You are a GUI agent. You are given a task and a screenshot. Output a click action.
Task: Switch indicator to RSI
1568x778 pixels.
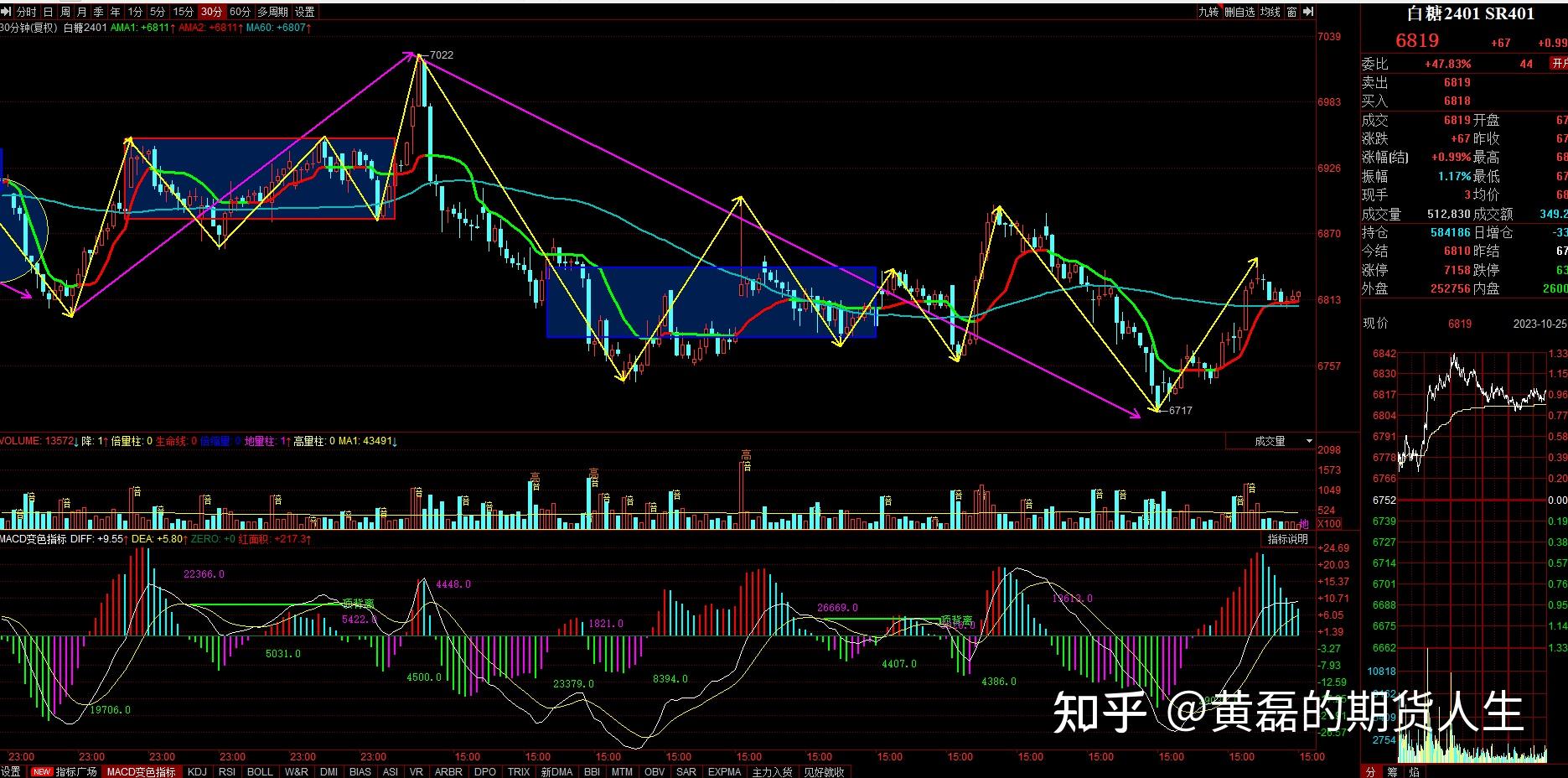[x=227, y=771]
